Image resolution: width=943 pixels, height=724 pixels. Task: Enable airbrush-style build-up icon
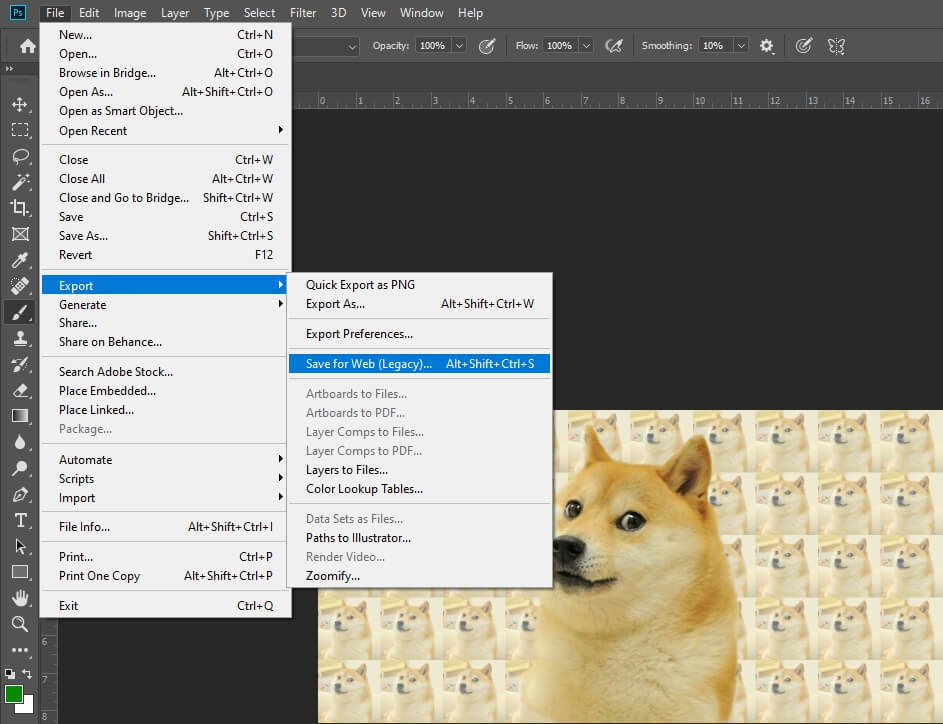[614, 46]
